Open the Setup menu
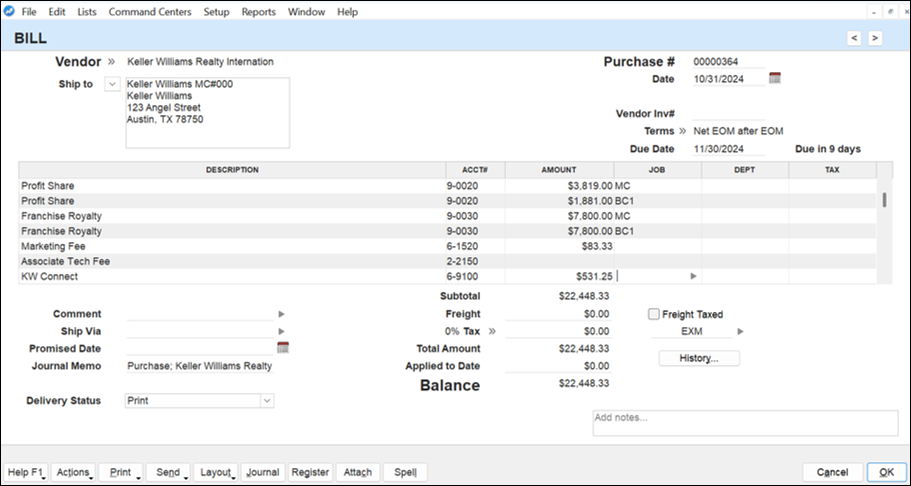Viewport: 911px width, 486px height. coord(217,12)
